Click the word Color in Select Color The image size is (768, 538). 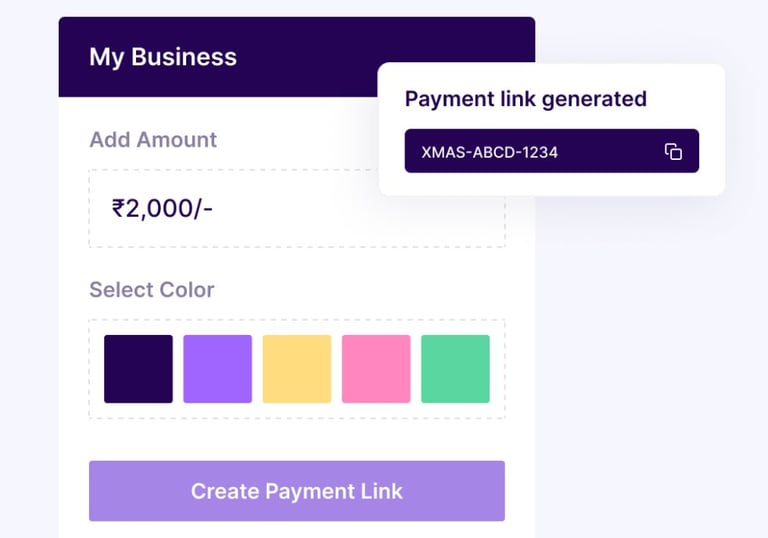click(x=187, y=290)
